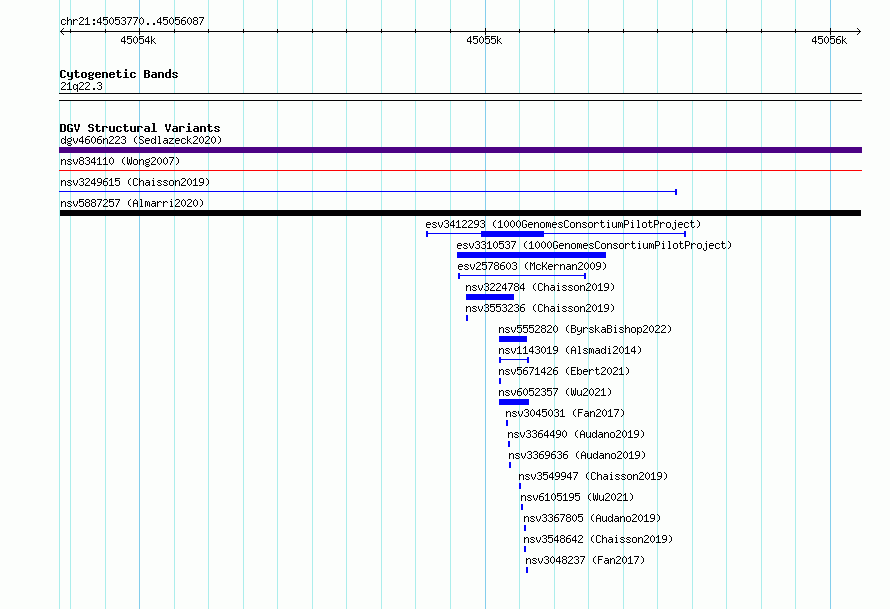Open variant nsv1143019 (Alsmadi2014) label
890x609 pixels.
pos(570,350)
